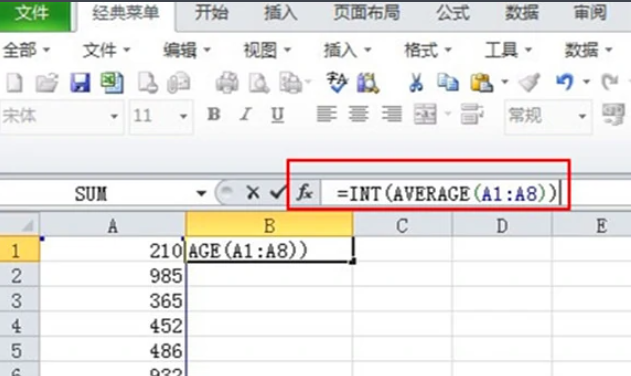Open the 工具 menu dropdown
This screenshot has height=376, width=631.
tap(509, 50)
